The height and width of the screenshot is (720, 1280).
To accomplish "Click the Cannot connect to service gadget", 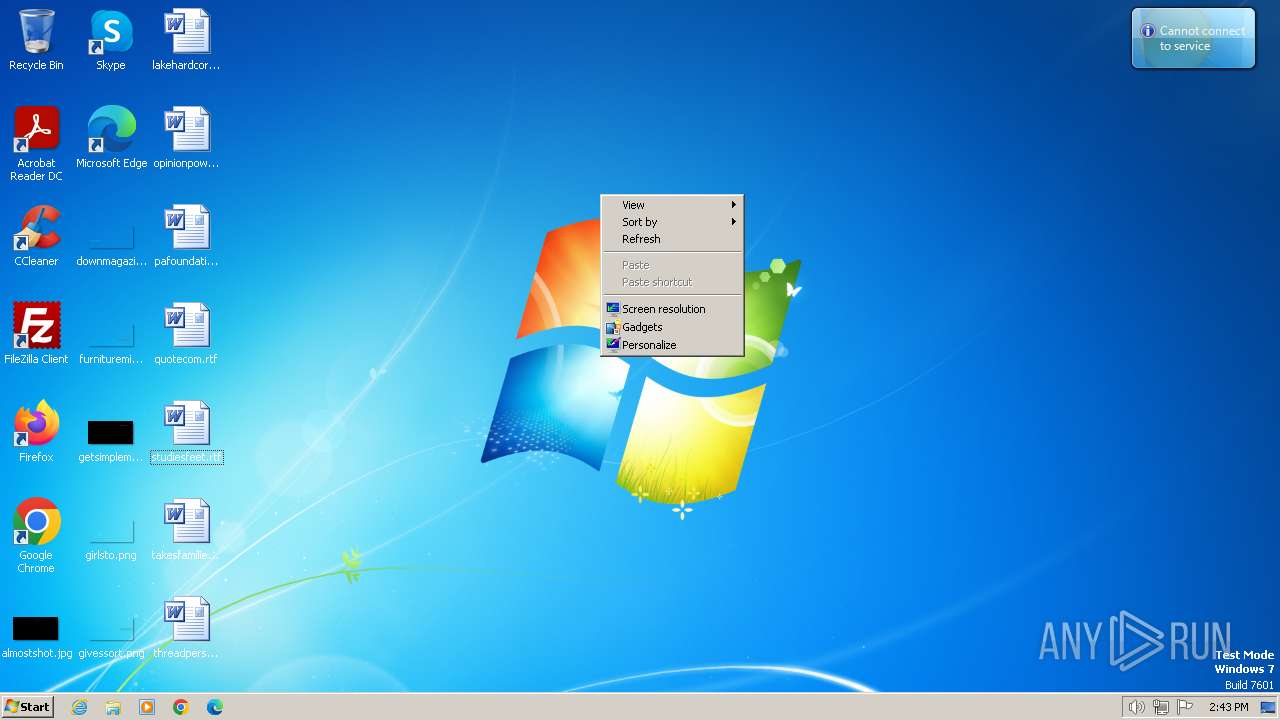I will [x=1193, y=38].
